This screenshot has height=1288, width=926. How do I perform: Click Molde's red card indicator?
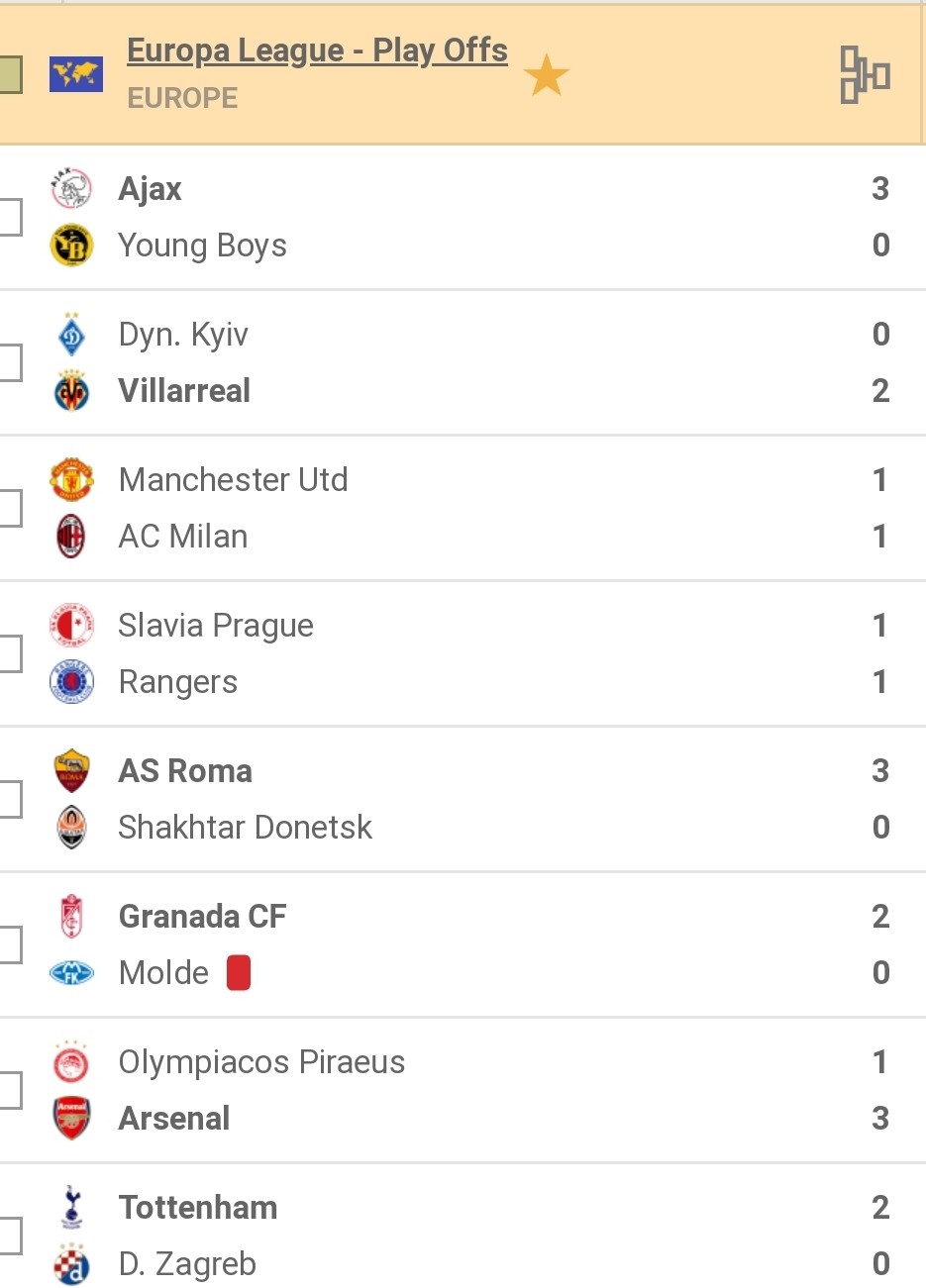click(239, 972)
